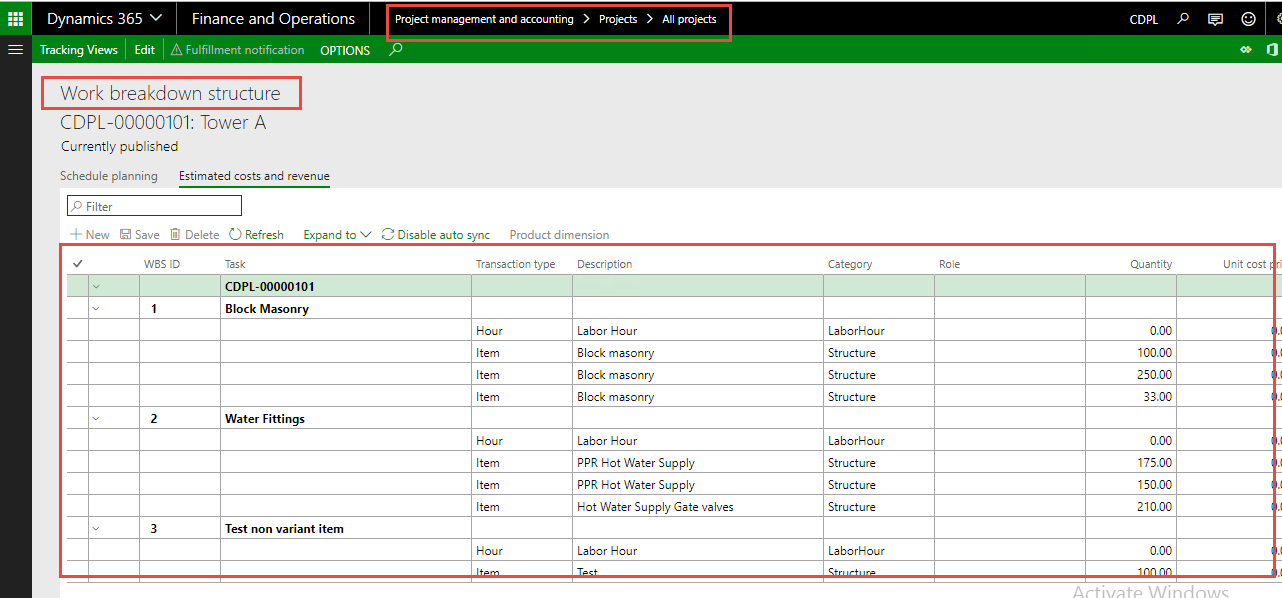Open the hamburger navigation menu icon

[x=15, y=49]
